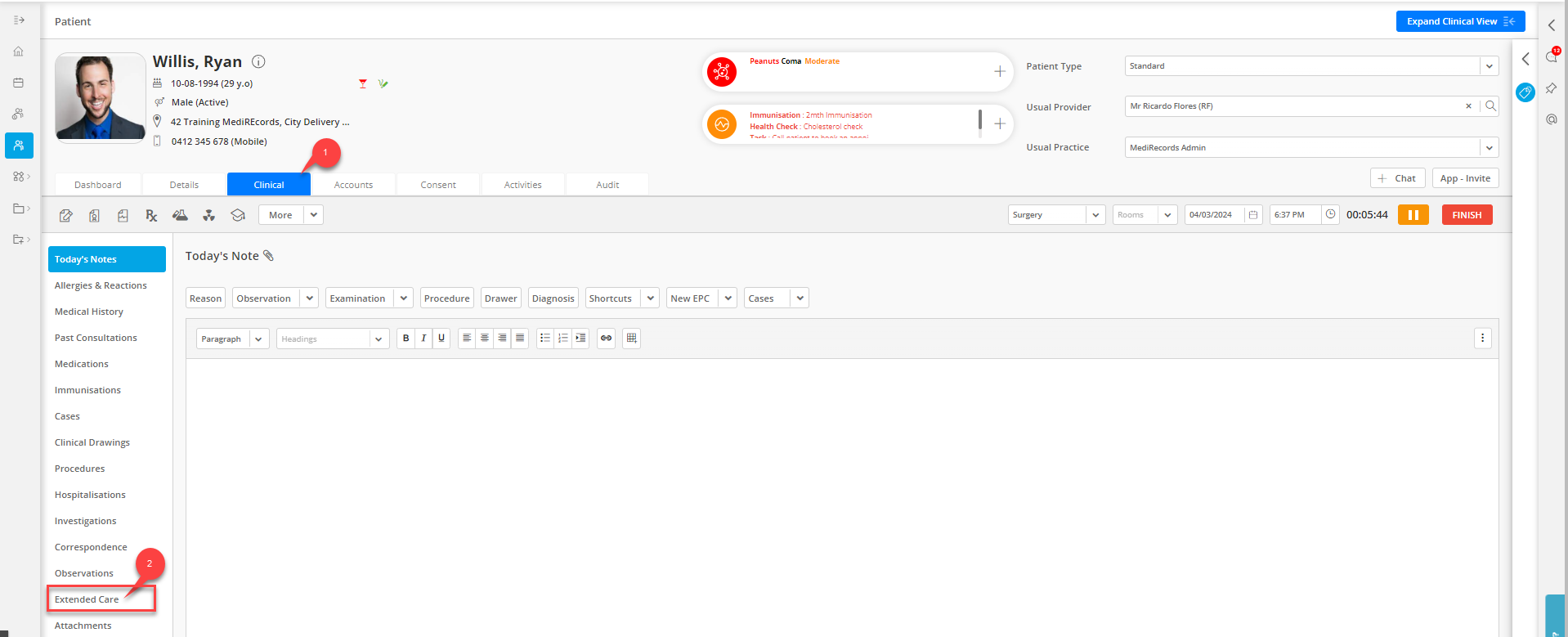
Task: Click Expand Clinical View button
Action: click(1460, 21)
